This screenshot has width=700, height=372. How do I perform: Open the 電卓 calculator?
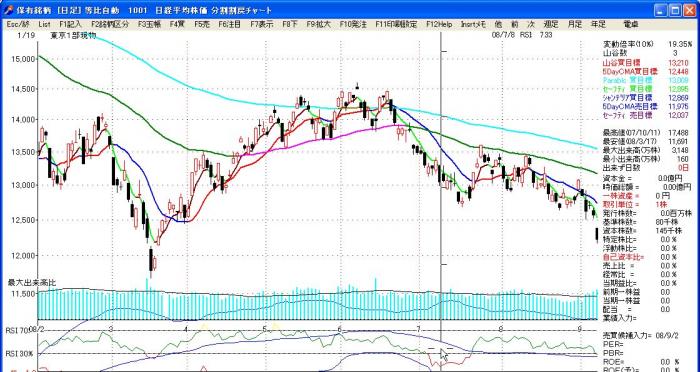[x=630, y=25]
